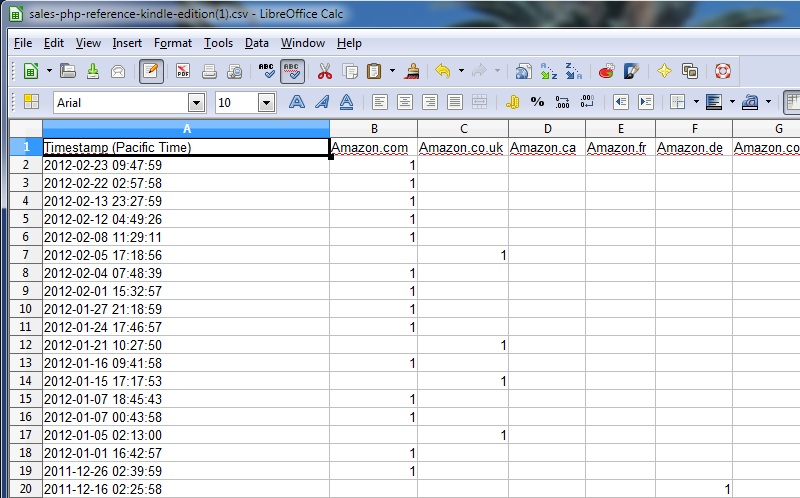Apply Currency number format
The height and width of the screenshot is (498, 800).
click(x=512, y=102)
